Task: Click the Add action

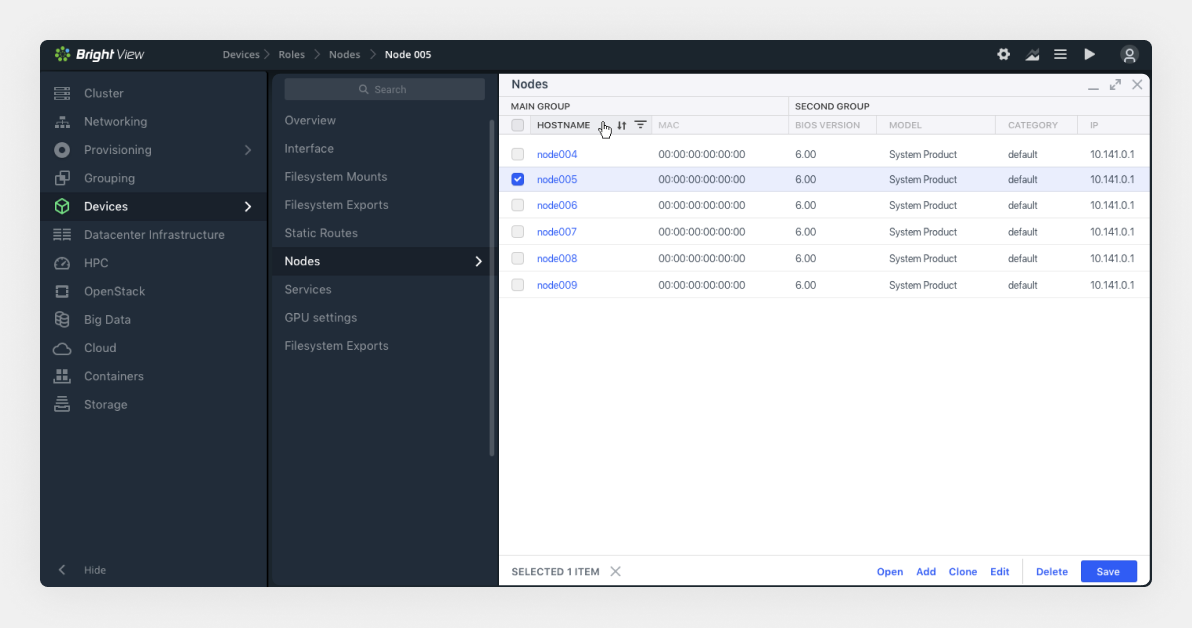Action: 926,572
